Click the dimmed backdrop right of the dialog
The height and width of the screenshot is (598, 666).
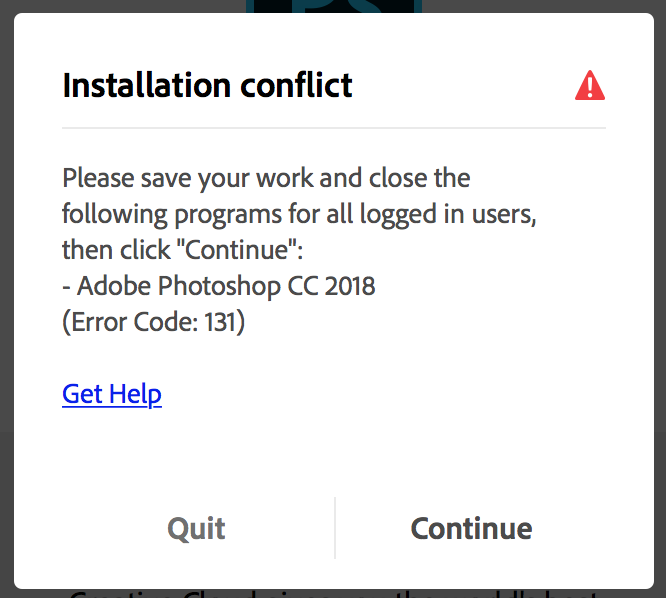coord(660,299)
